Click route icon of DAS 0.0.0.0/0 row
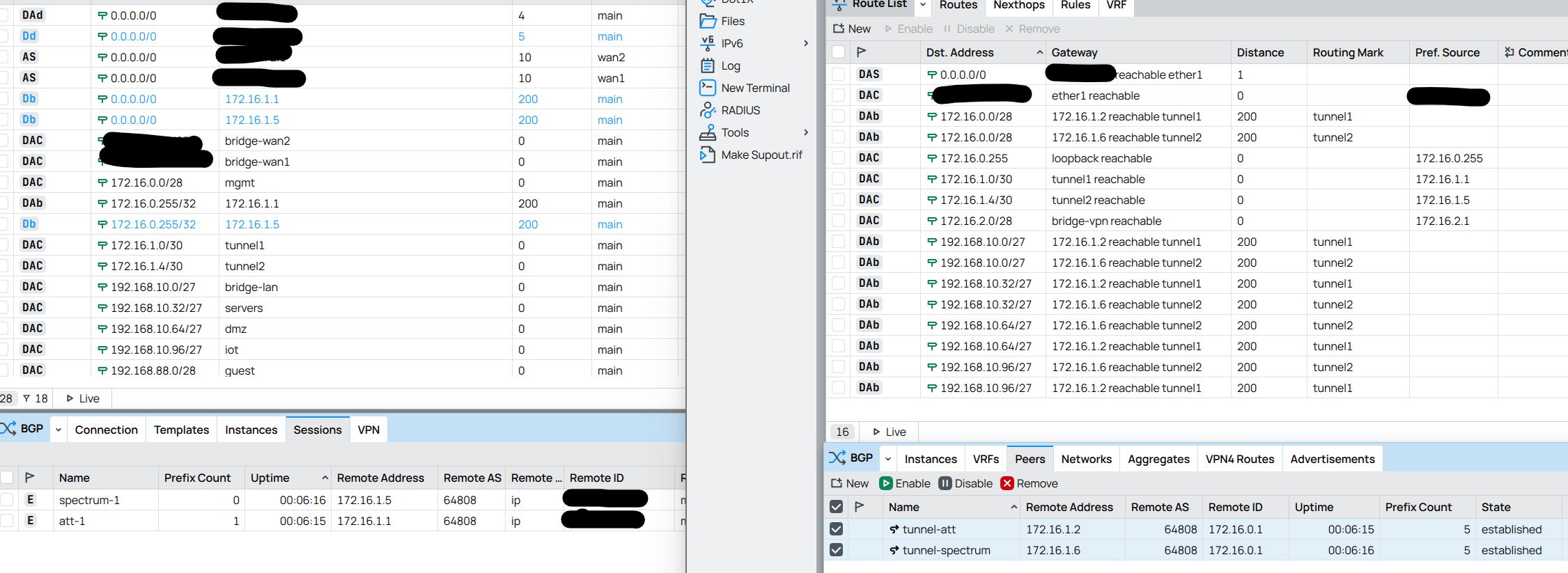Viewport: 1568px width, 573px height. pos(932,74)
